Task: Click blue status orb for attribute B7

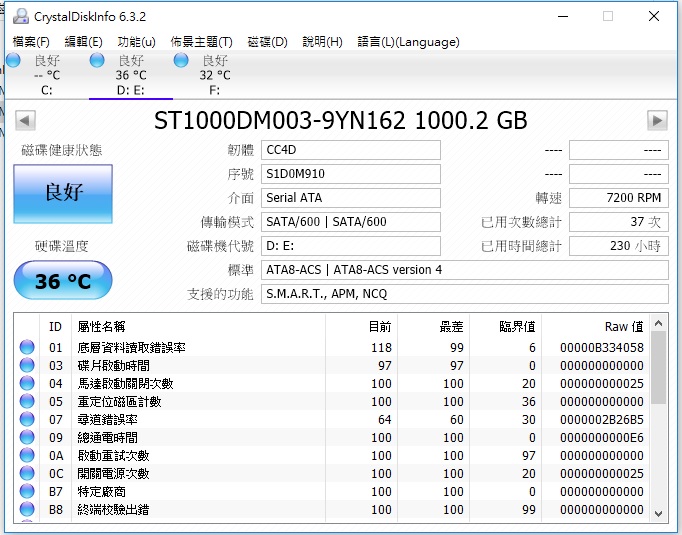Action: click(x=27, y=491)
